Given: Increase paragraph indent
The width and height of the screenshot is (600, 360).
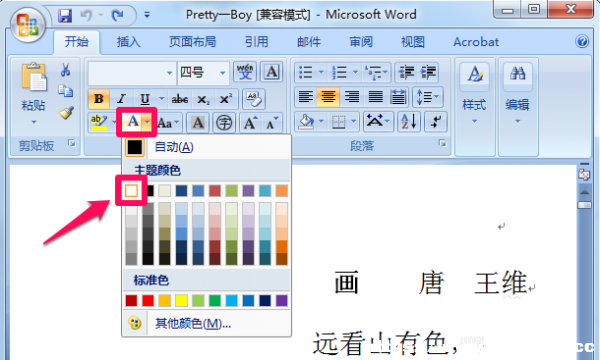Looking at the screenshot, I should point(428,72).
